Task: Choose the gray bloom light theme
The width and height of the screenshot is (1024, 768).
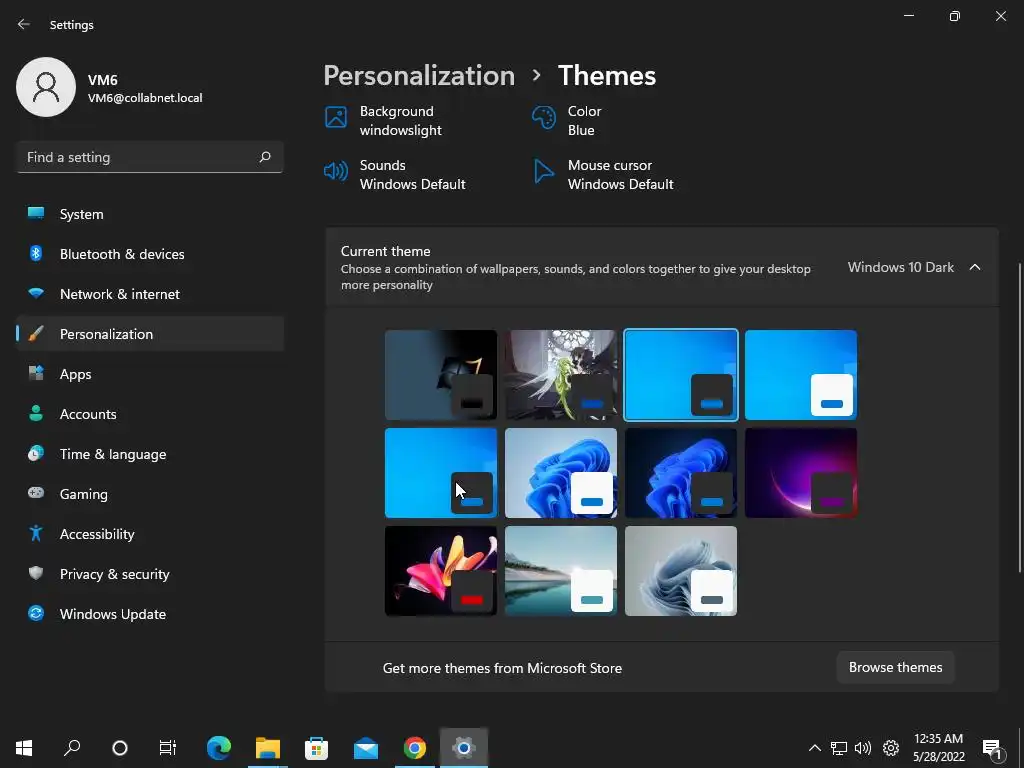Action: pos(680,571)
